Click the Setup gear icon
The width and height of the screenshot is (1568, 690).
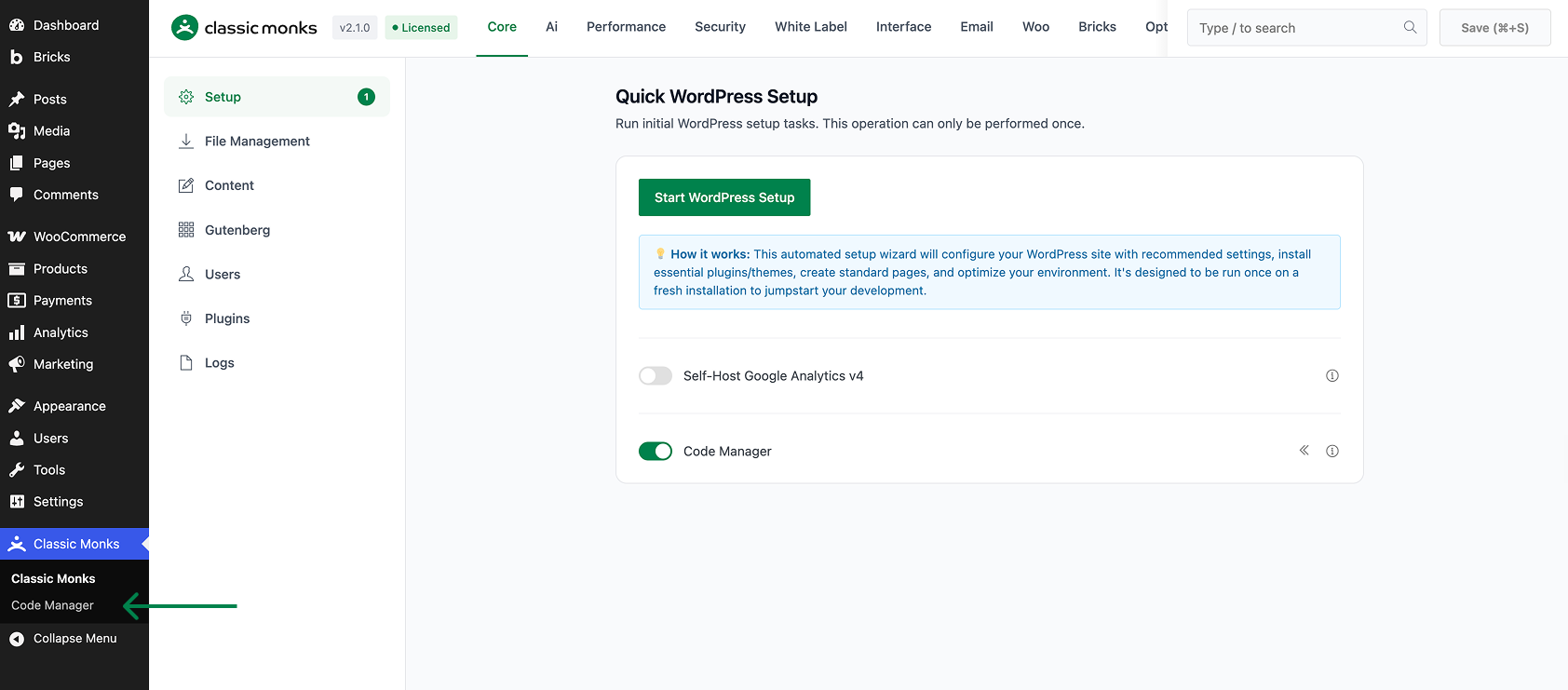tap(186, 97)
